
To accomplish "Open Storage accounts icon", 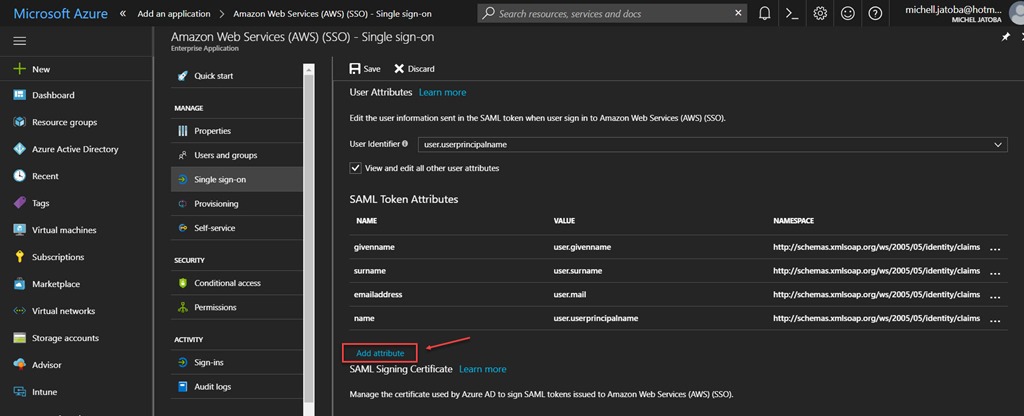I will pyautogui.click(x=20, y=338).
